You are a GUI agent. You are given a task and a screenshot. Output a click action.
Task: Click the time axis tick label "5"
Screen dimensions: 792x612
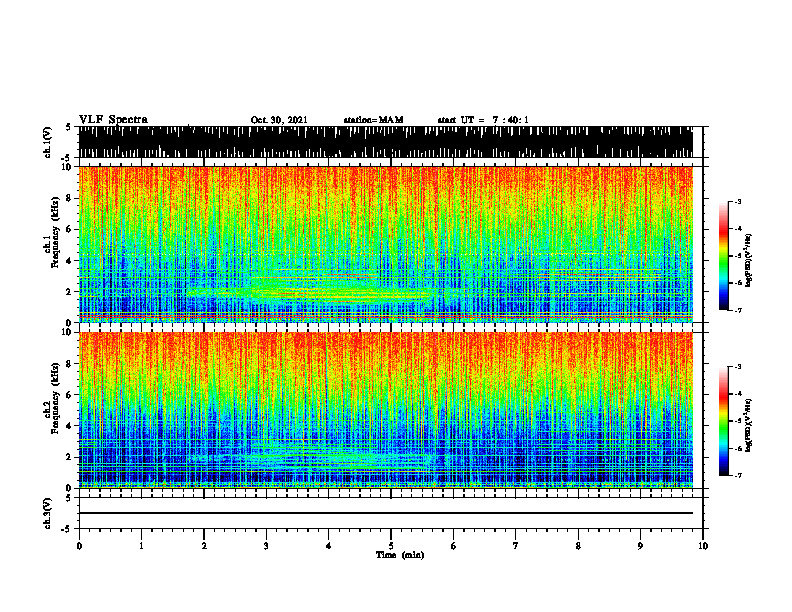click(391, 546)
